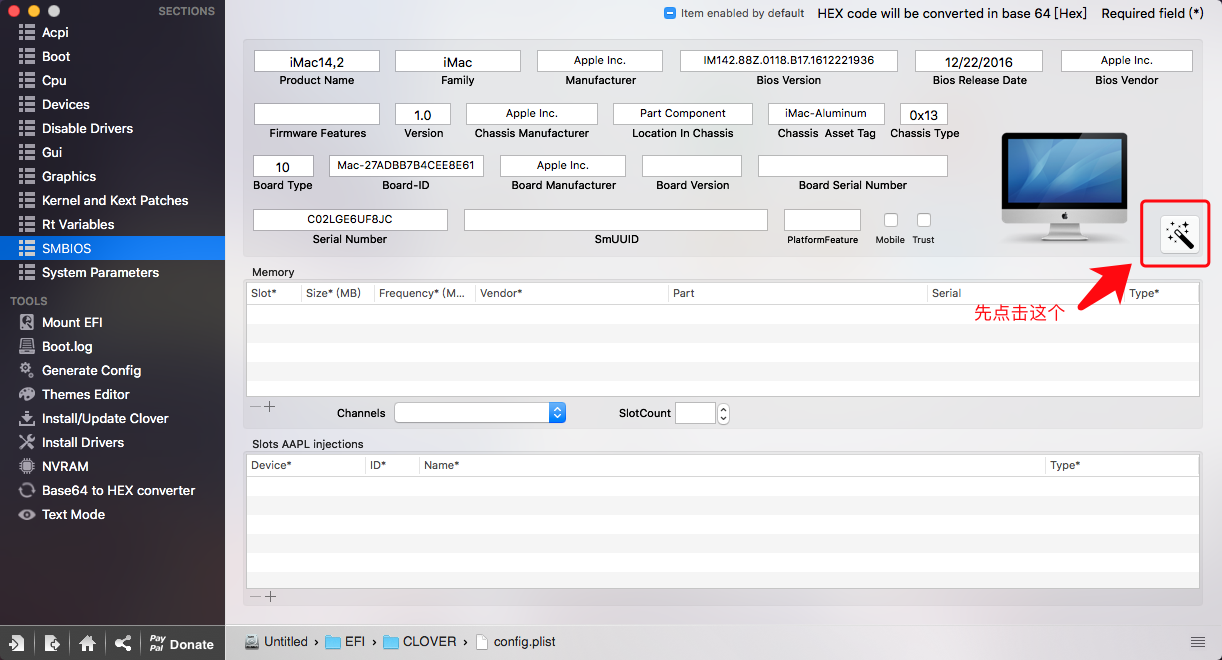Image resolution: width=1222 pixels, height=660 pixels.
Task: Toggle the Trust checkbox
Action: tap(924, 220)
